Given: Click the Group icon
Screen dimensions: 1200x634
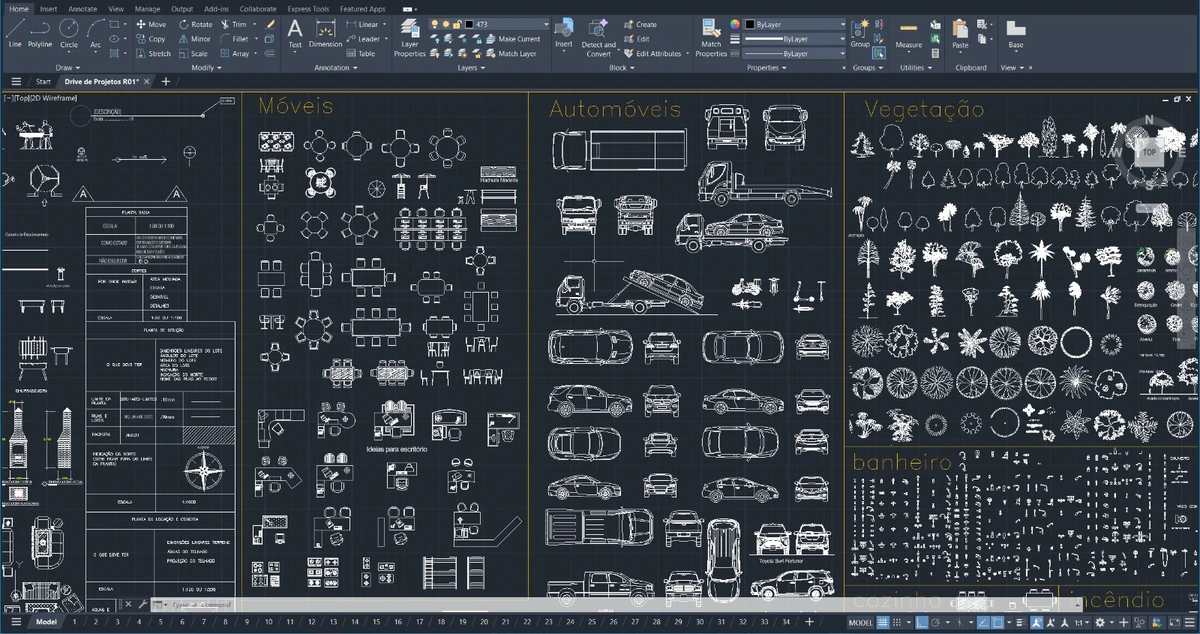Looking at the screenshot, I should click(860, 32).
